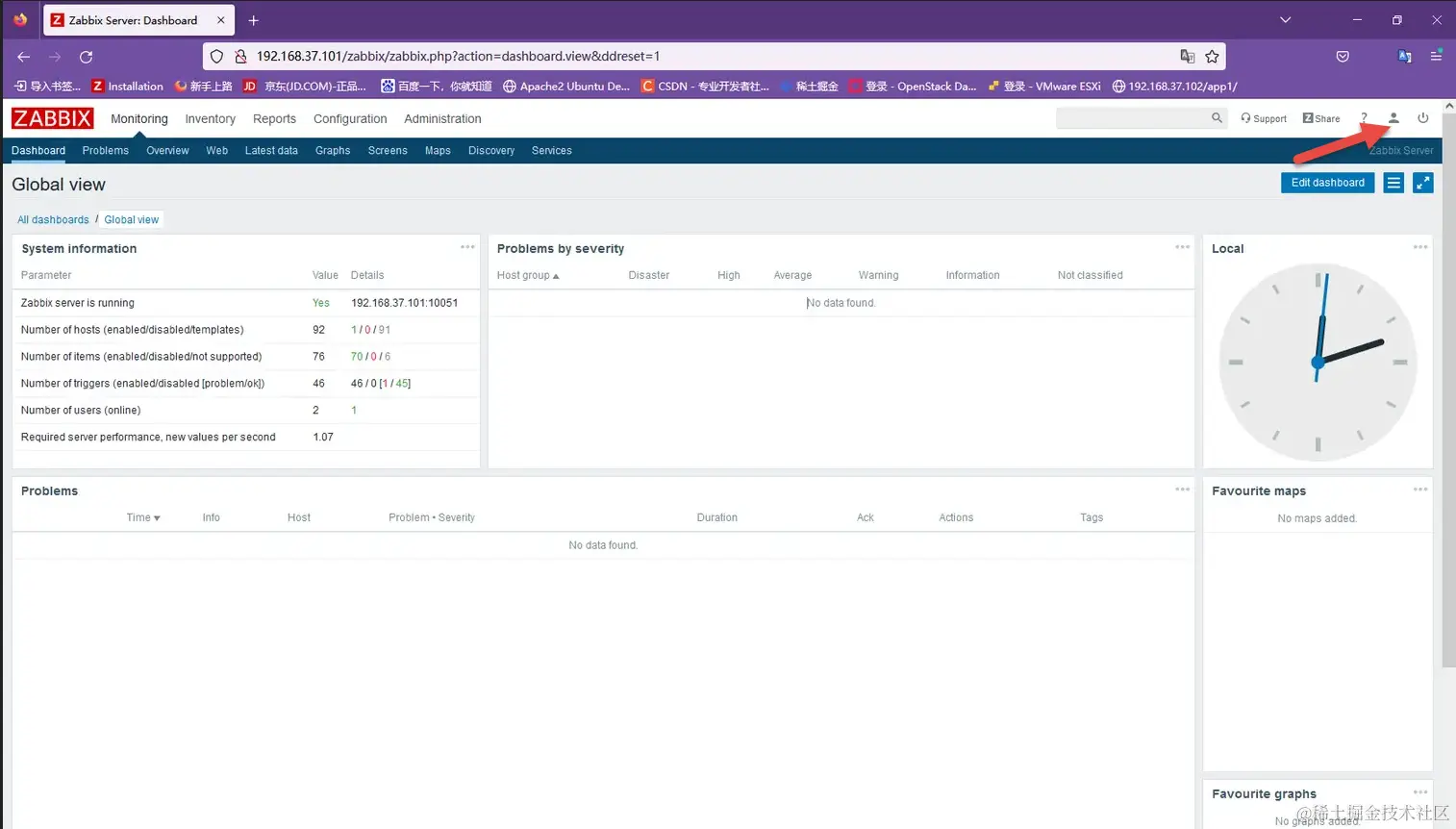
Task: Open Favourite graphs widget options dots
Action: point(1420,792)
